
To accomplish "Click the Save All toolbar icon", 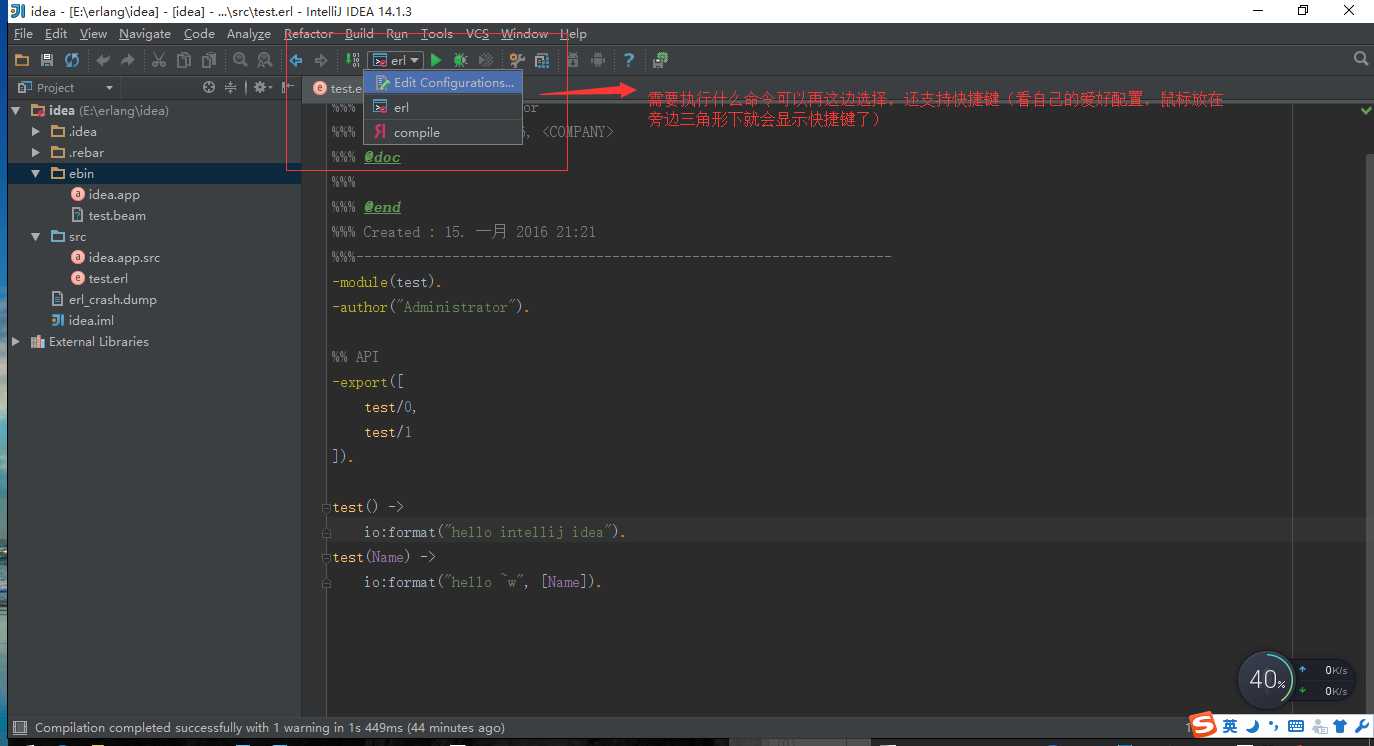I will point(47,61).
